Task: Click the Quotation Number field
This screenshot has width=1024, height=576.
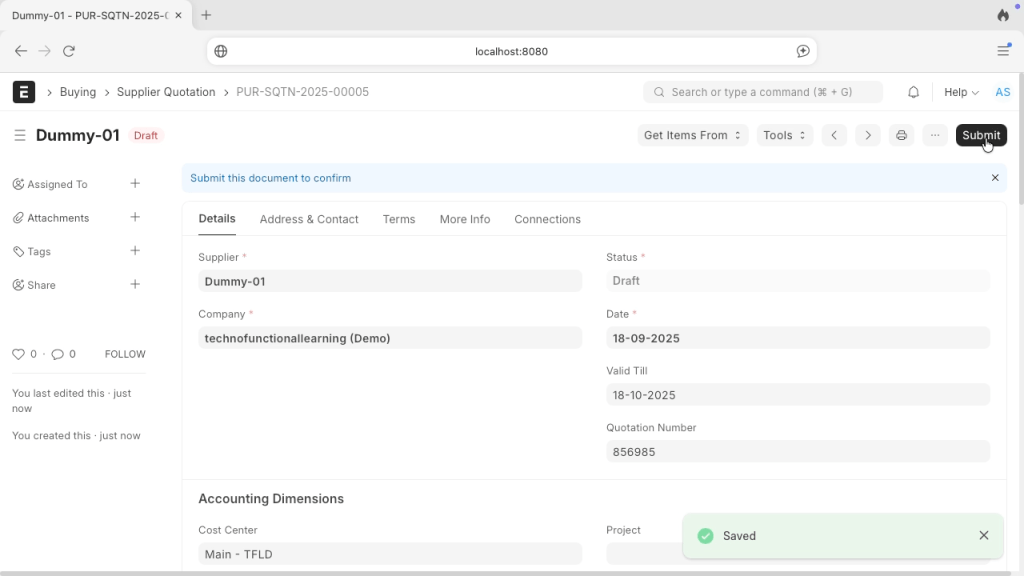Action: 797,452
